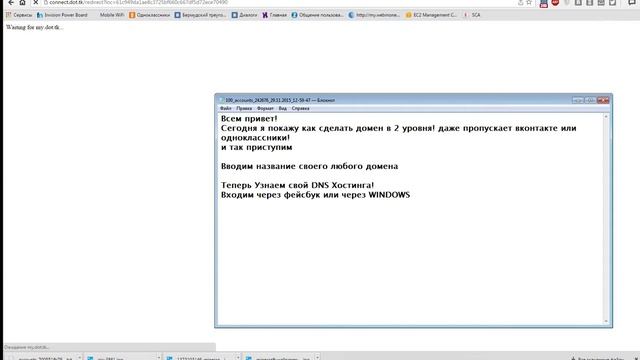
Task: Open the Одноклассники bookmark
Action: (x=149, y=15)
